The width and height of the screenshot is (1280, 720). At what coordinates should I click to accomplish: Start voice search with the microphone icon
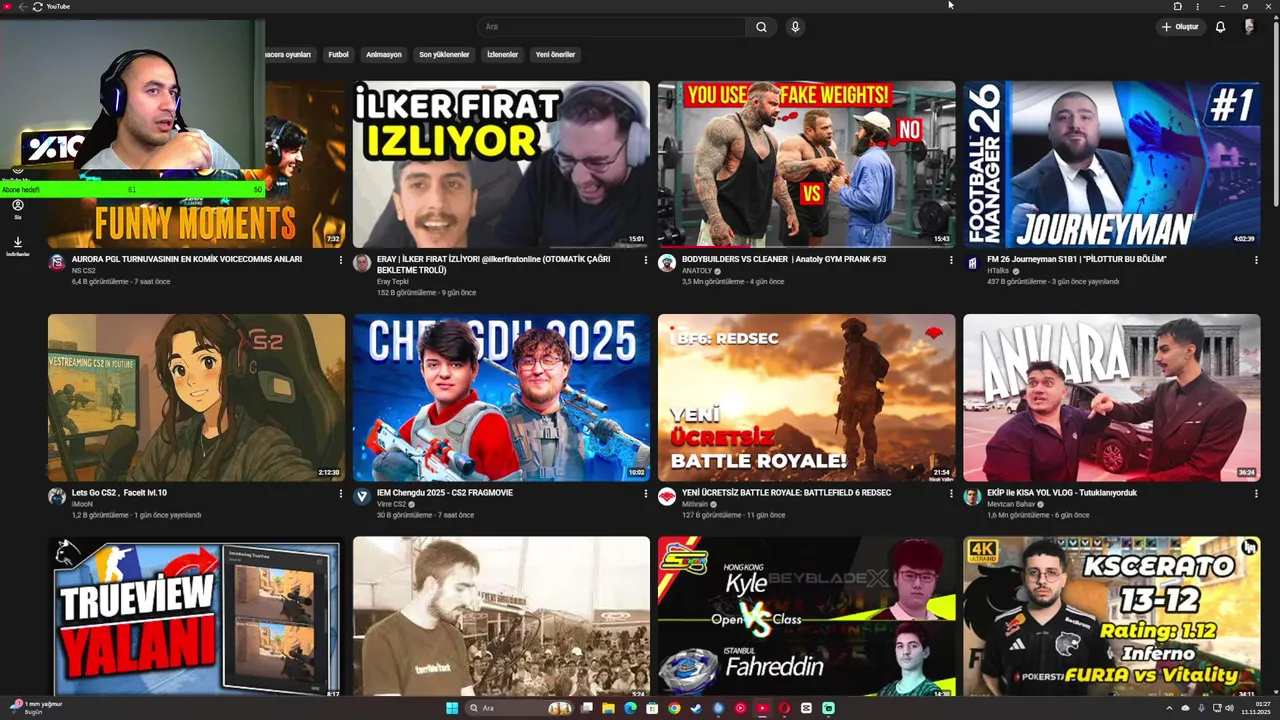coord(795,27)
